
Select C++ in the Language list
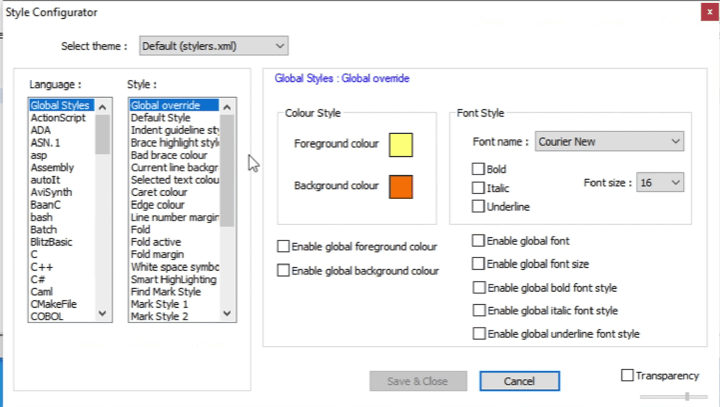pos(42,267)
